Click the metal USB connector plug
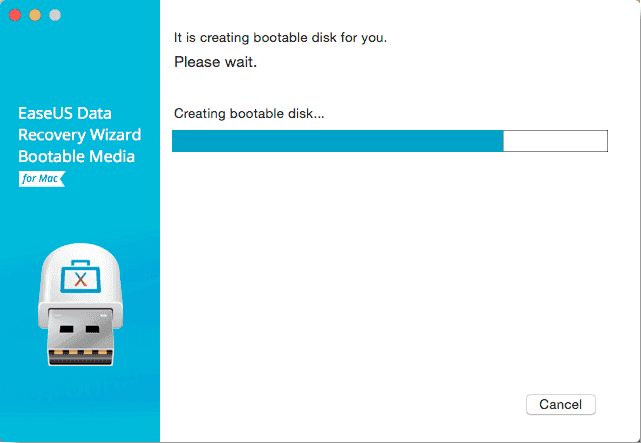Image resolution: width=641 pixels, height=443 pixels. point(81,338)
